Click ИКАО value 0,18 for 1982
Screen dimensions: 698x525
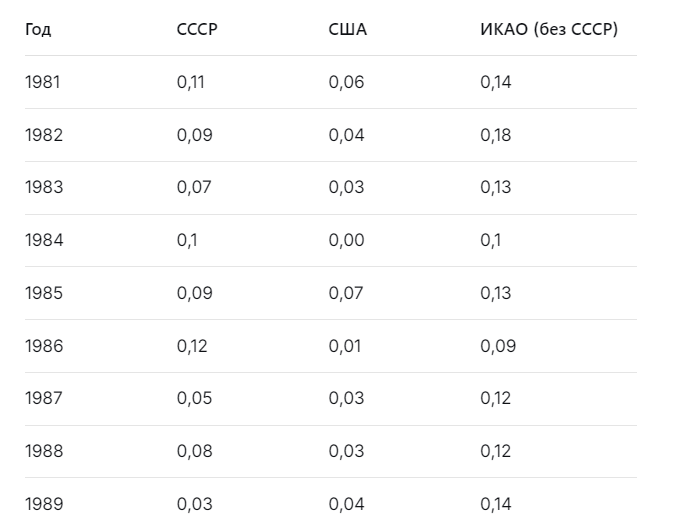(x=495, y=135)
